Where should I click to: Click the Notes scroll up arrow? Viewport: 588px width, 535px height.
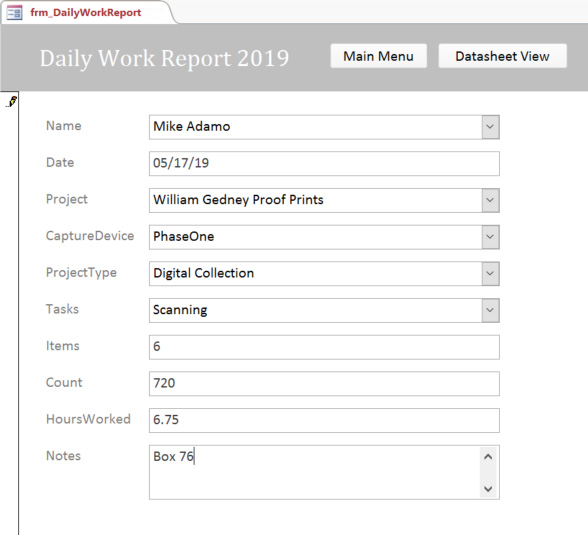tap(488, 457)
